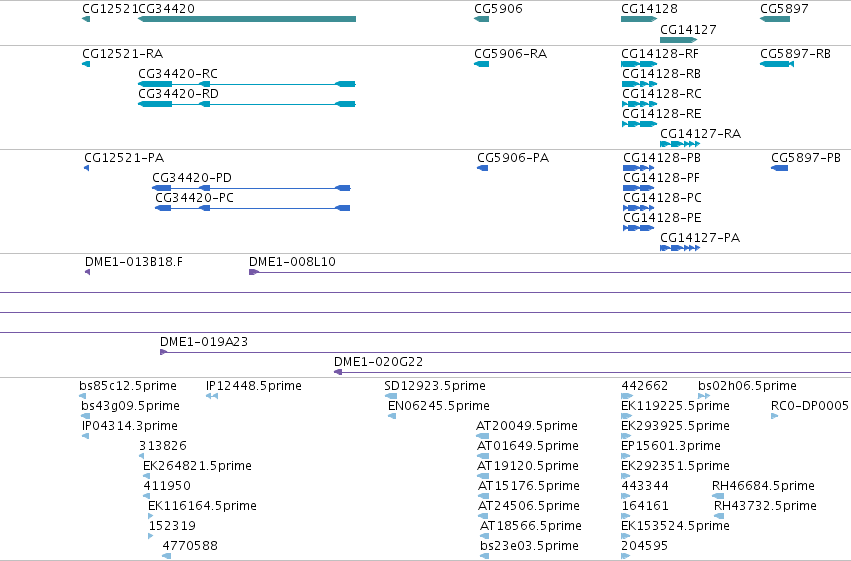The height and width of the screenshot is (561, 851).
Task: Click the CG12521 gene label
Action: tap(110, 9)
